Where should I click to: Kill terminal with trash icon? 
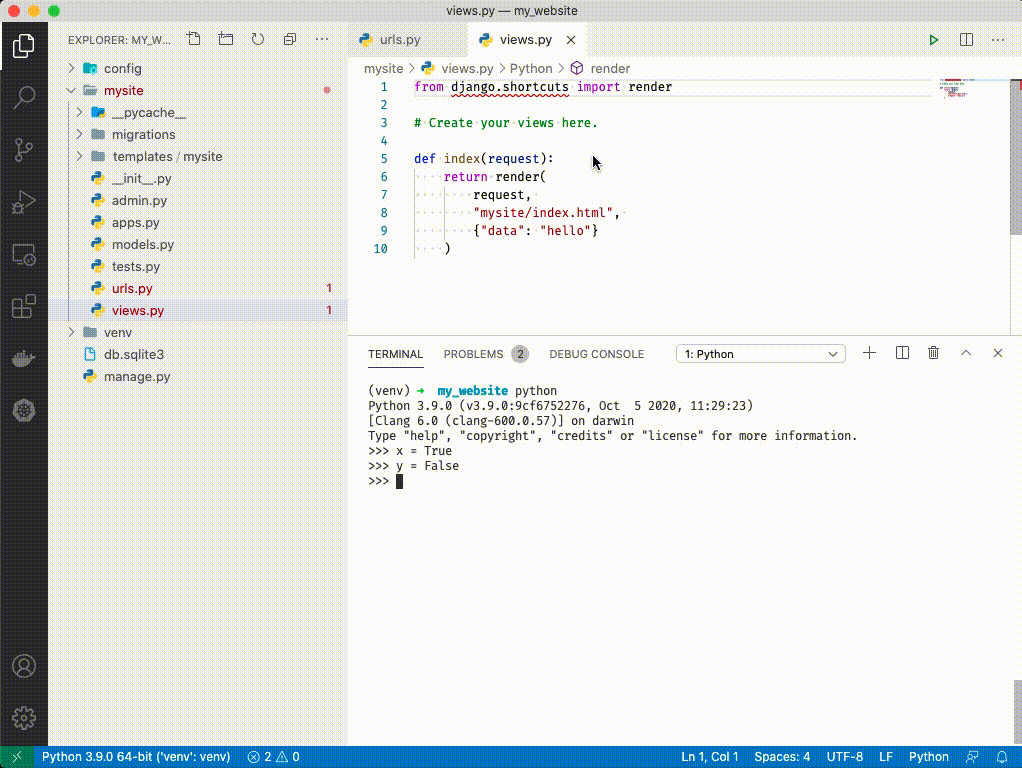933,353
